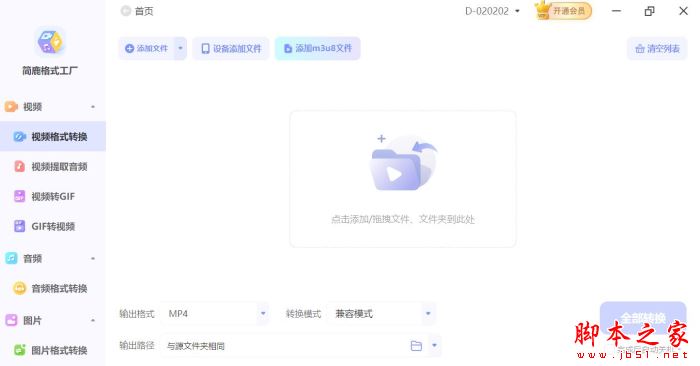Click the 输出路径 label
This screenshot has height=366, width=700.
point(137,345)
